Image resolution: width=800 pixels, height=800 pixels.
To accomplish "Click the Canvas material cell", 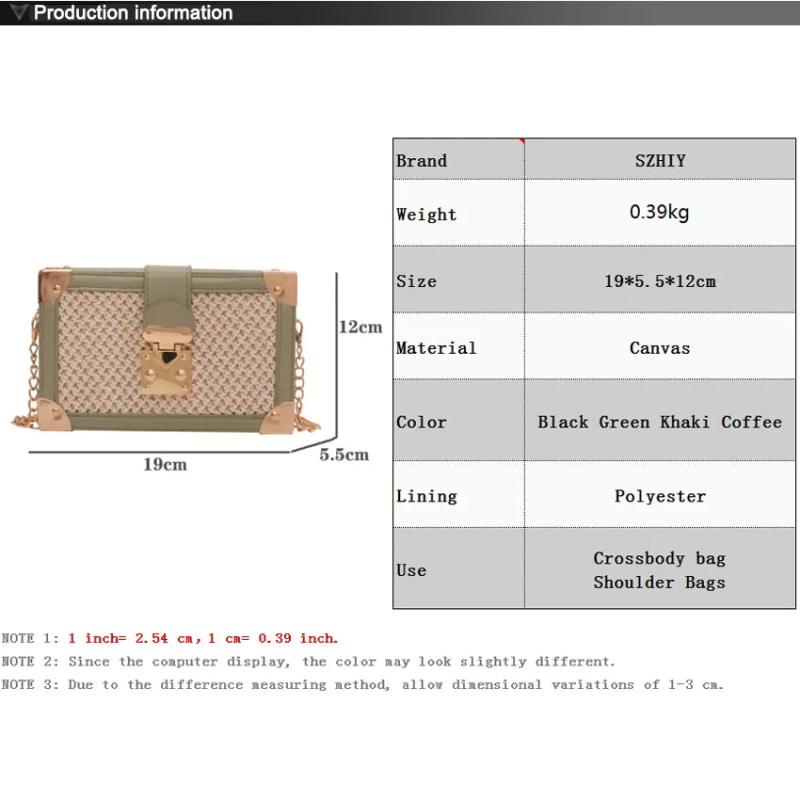I will click(660, 348).
